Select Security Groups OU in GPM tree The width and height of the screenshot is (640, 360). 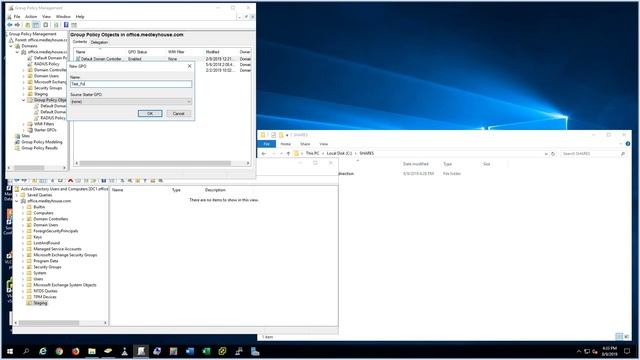pyautogui.click(x=48, y=88)
